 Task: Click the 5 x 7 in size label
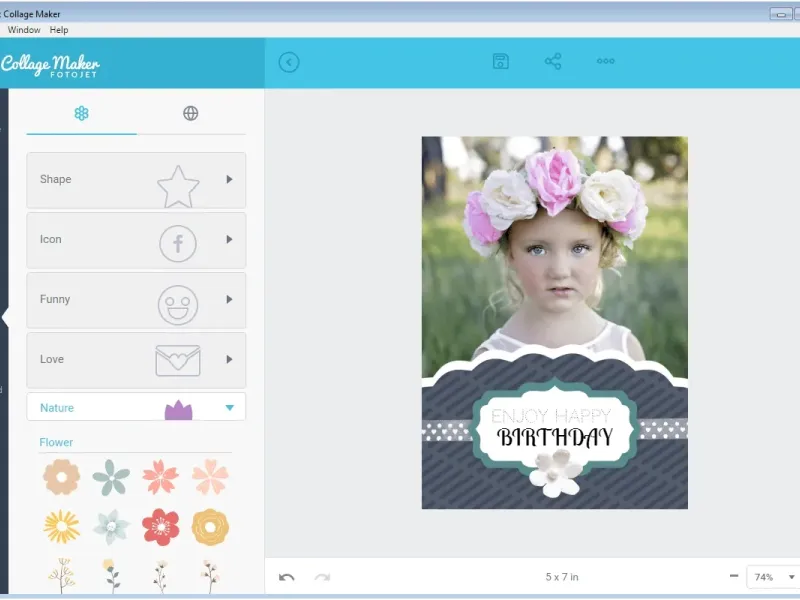point(562,577)
